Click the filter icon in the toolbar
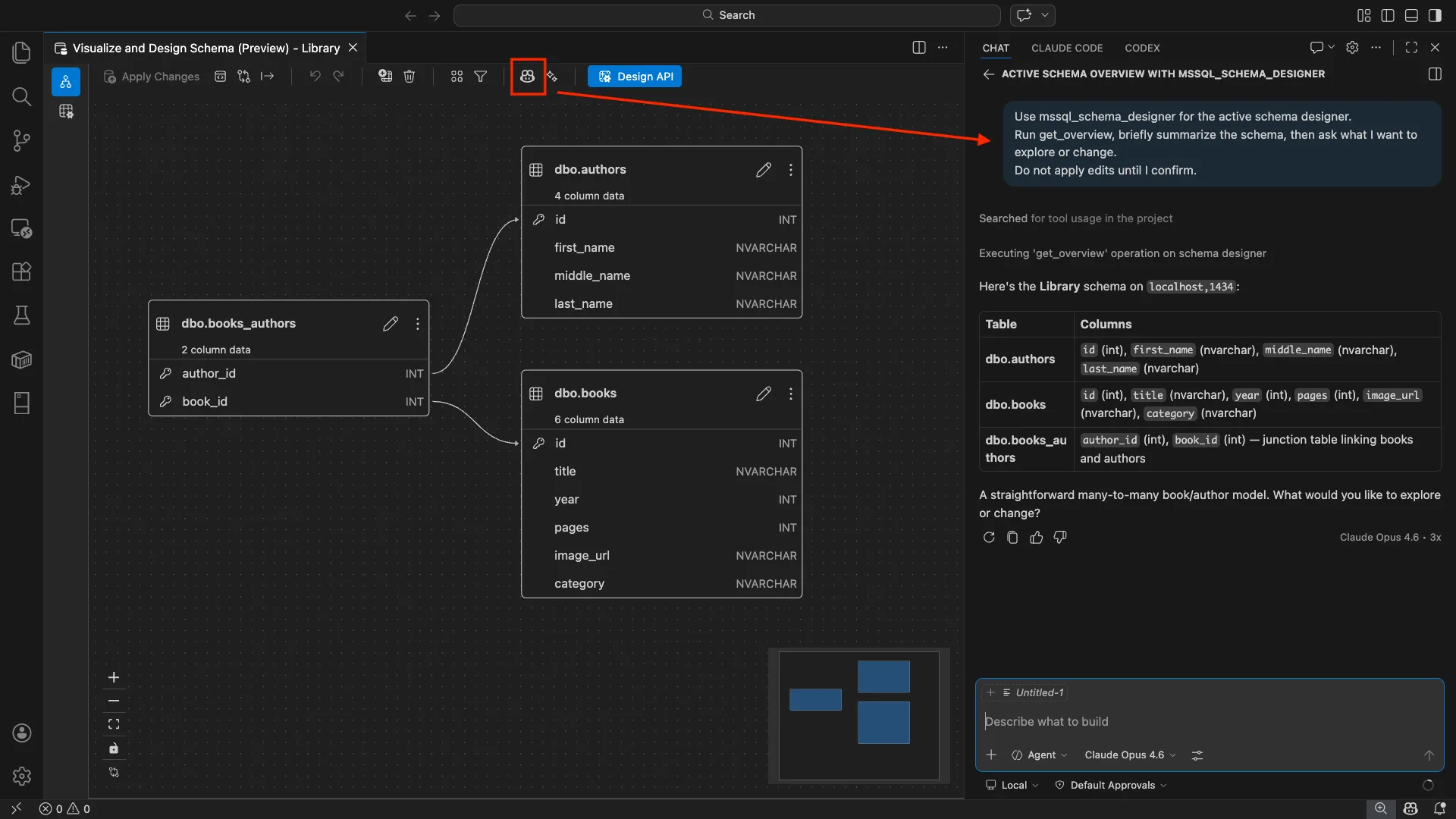This screenshot has height=819, width=1456. pos(481,76)
